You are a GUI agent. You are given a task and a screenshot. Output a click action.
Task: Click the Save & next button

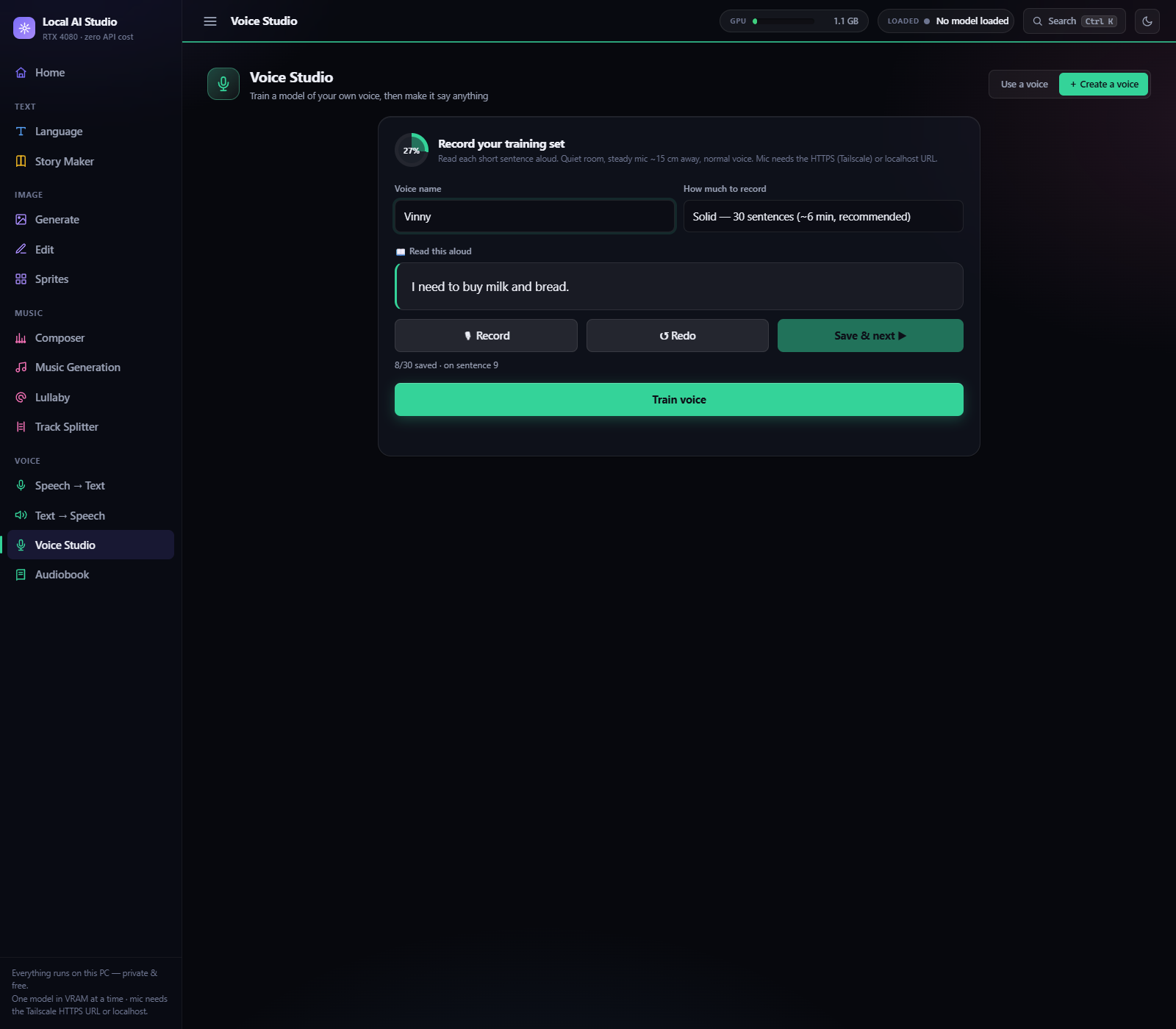point(870,336)
